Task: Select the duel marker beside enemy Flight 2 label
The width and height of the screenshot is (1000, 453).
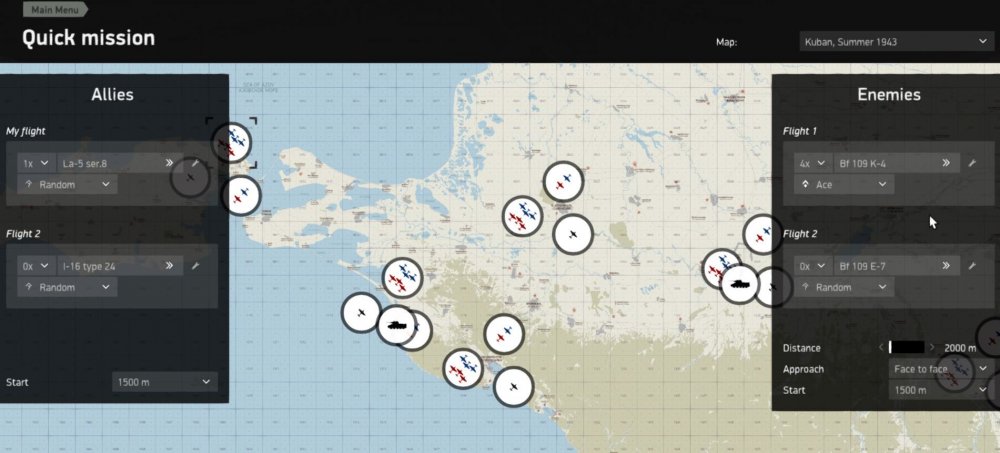Action: tap(763, 234)
